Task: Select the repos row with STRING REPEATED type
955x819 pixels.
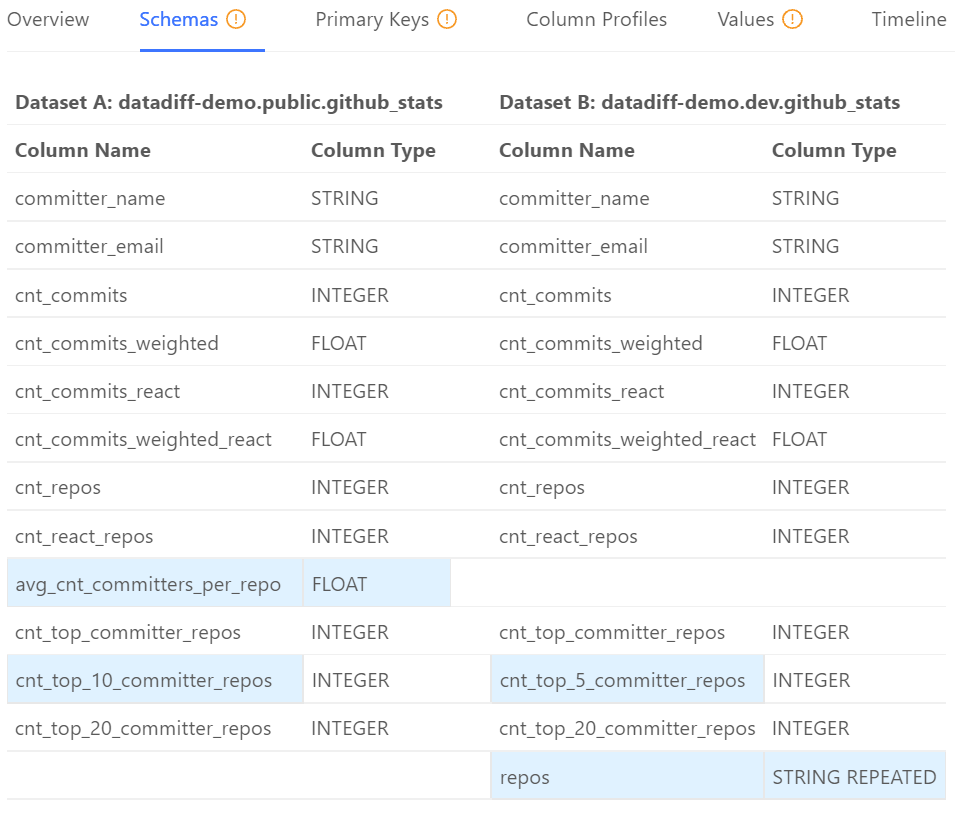Action: (522, 776)
